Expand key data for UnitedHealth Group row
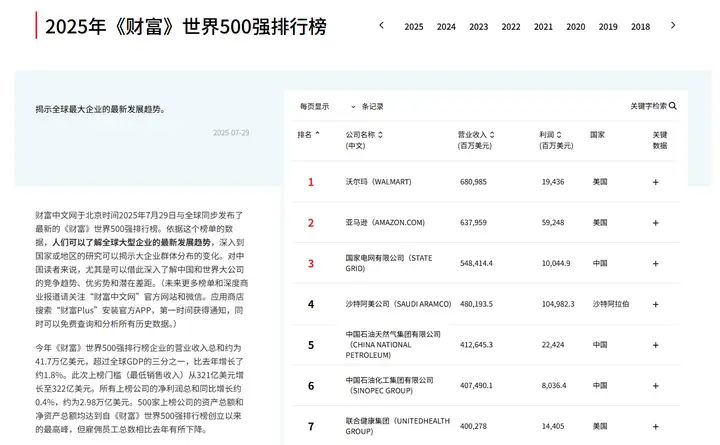 point(656,427)
